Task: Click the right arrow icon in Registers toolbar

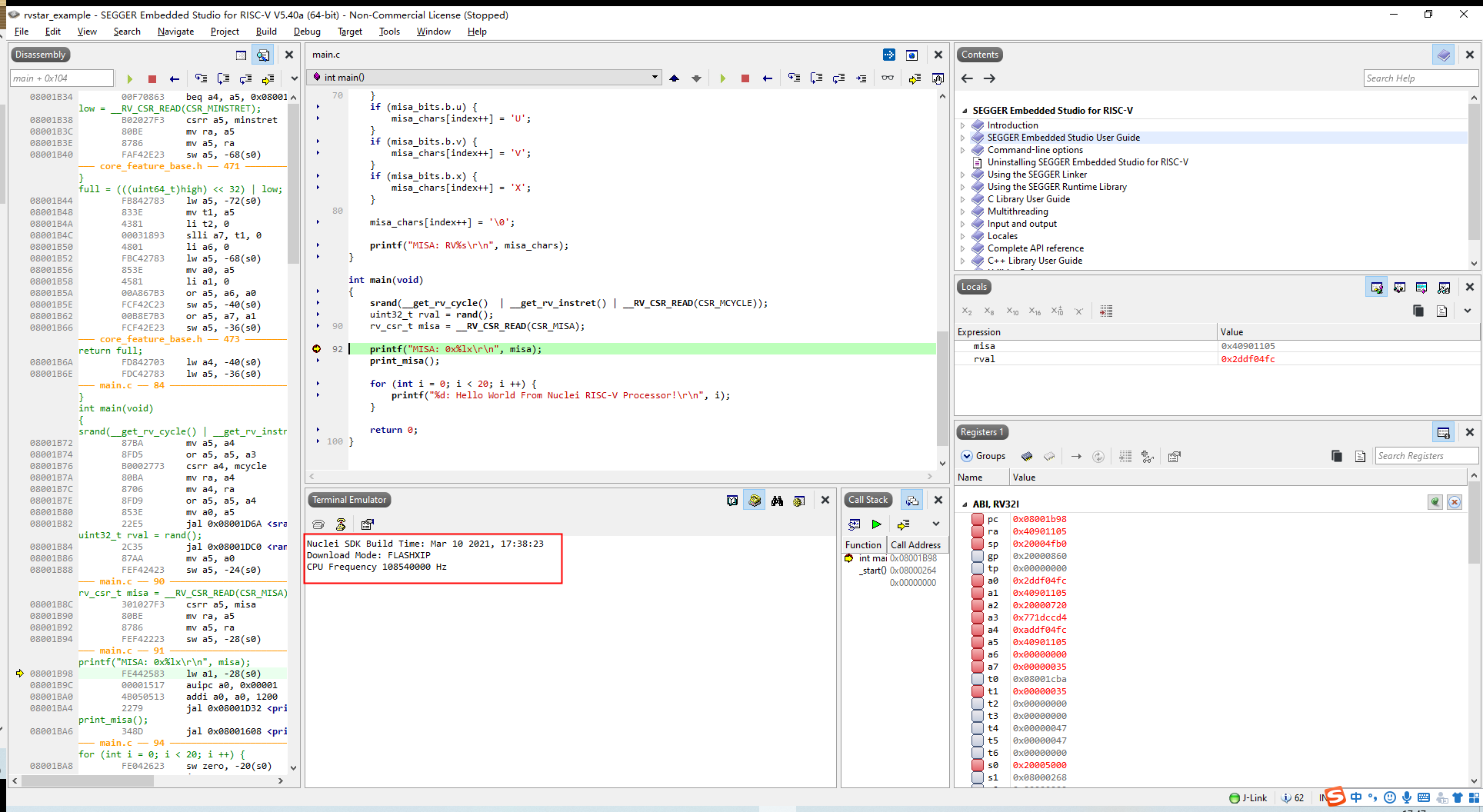Action: point(1076,456)
